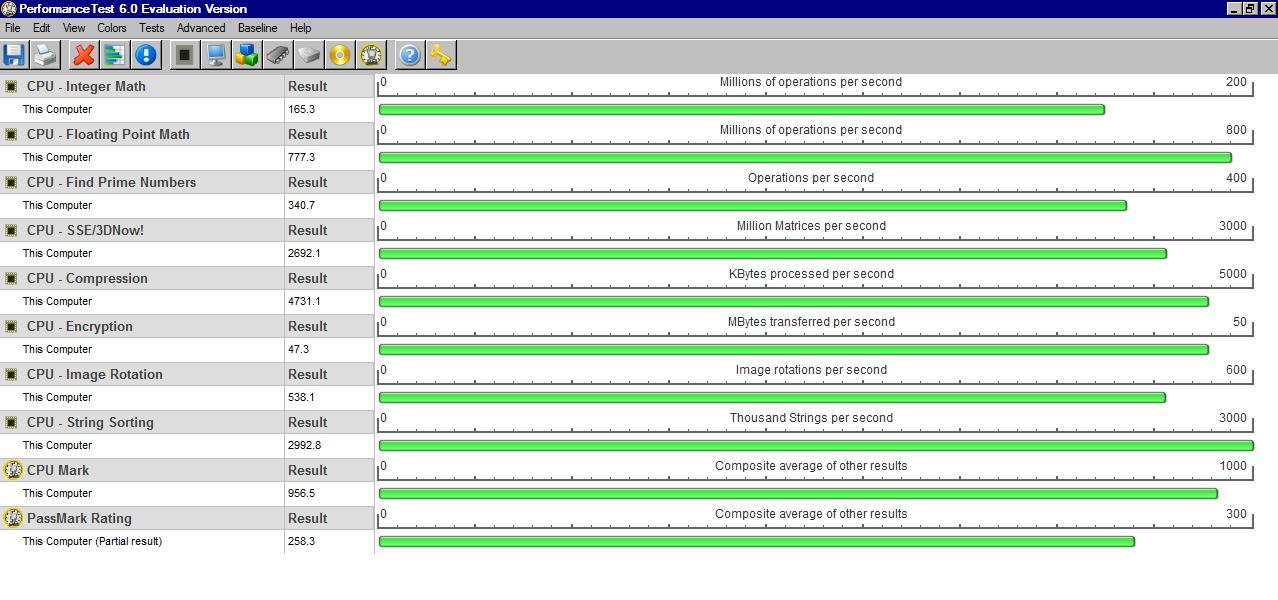The height and width of the screenshot is (600, 1278).
Task: Run the memory test RAM chip icon
Action: (x=277, y=55)
